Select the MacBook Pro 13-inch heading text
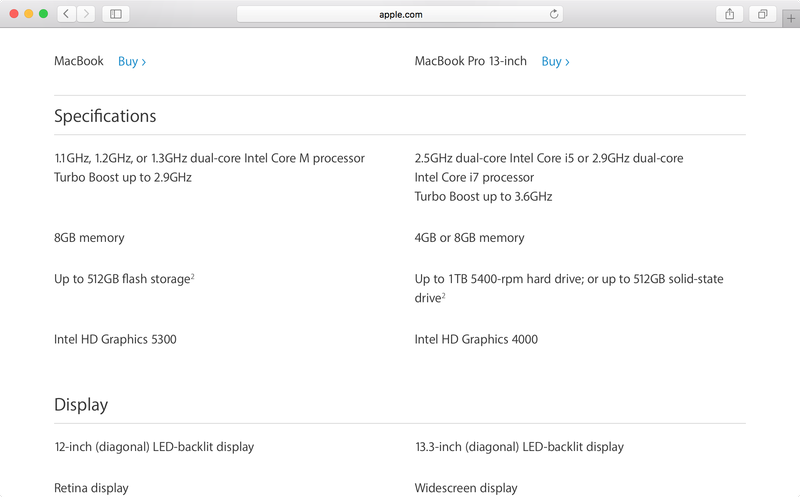Image resolution: width=800 pixels, height=497 pixels. (x=470, y=61)
